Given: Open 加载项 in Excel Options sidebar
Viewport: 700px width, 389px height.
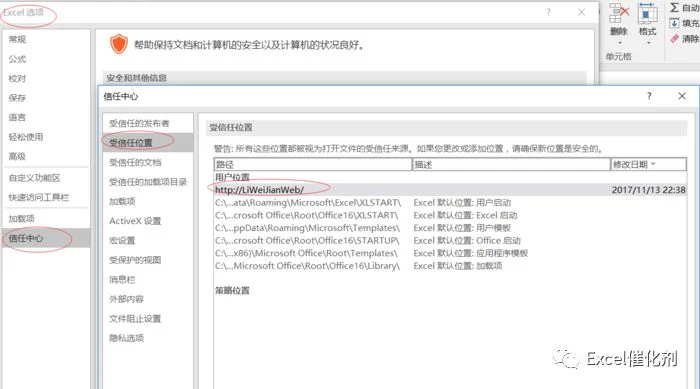Looking at the screenshot, I should point(46,219).
